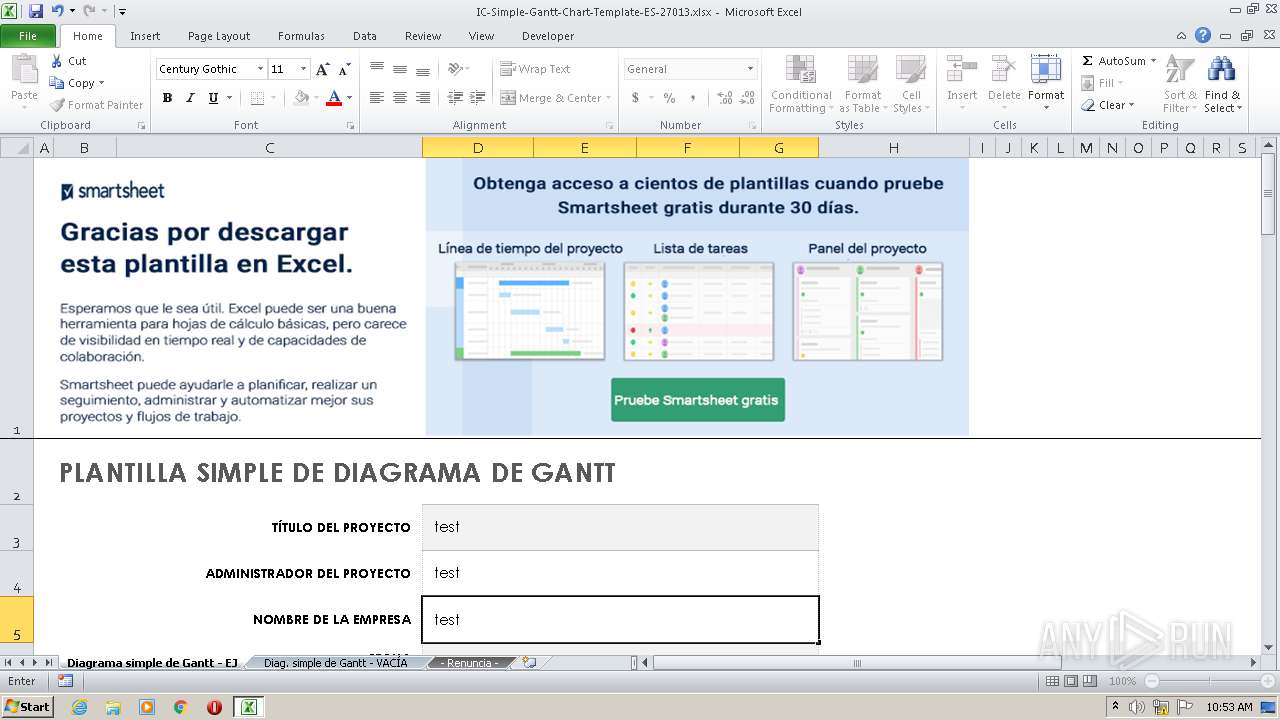
Task: Click Increase Decimal icon
Action: pyautogui.click(x=724, y=98)
